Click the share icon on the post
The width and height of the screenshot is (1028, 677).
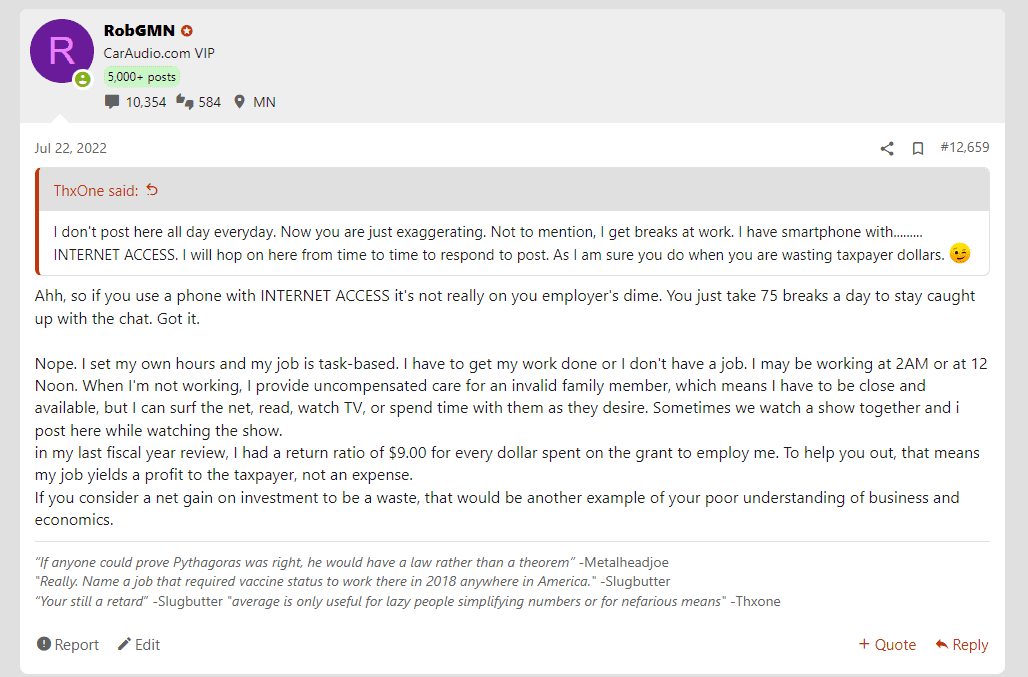coord(886,149)
